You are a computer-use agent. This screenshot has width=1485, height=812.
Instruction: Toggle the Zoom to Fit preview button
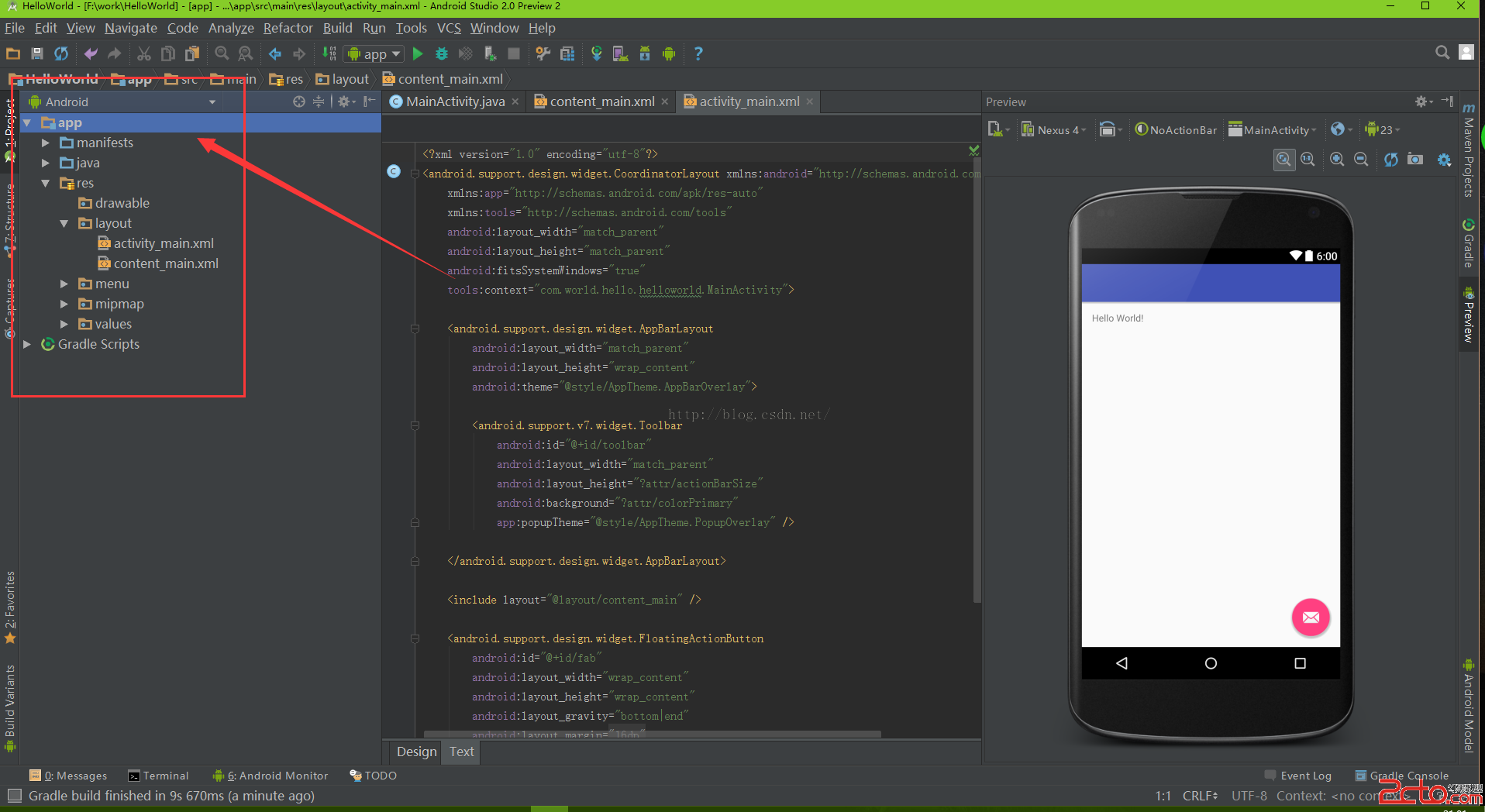(1283, 159)
